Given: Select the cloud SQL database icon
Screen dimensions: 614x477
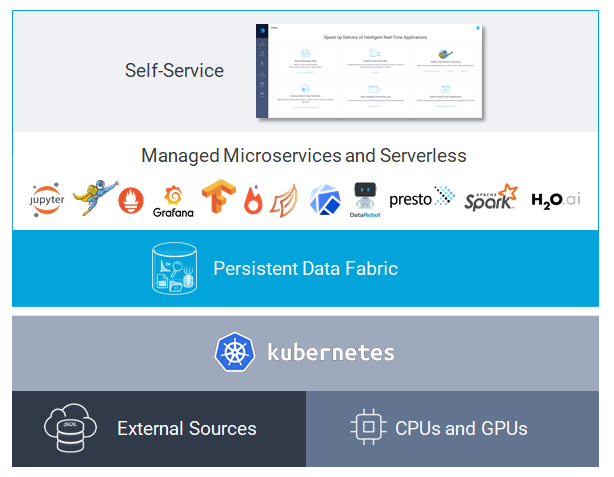Looking at the screenshot, I should (70, 428).
